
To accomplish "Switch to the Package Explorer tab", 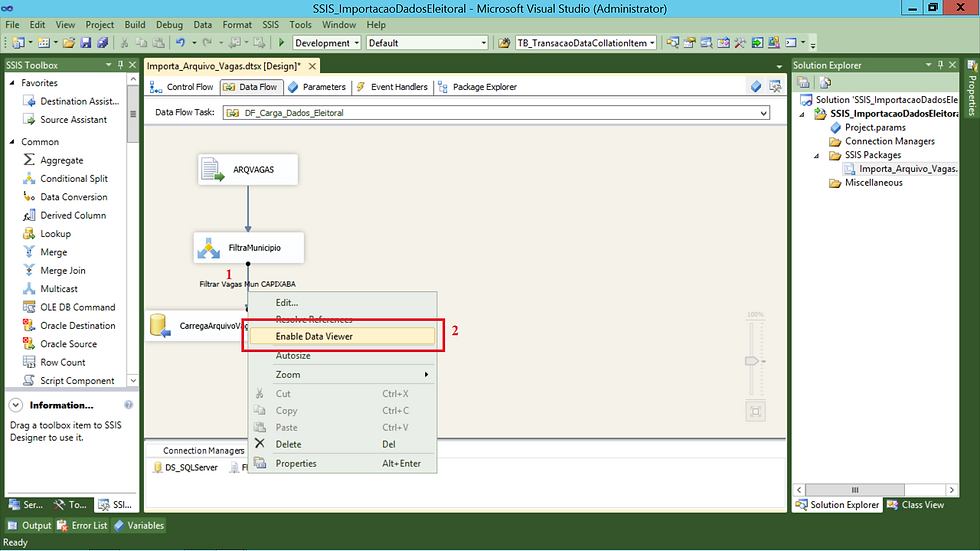I will click(x=478, y=87).
